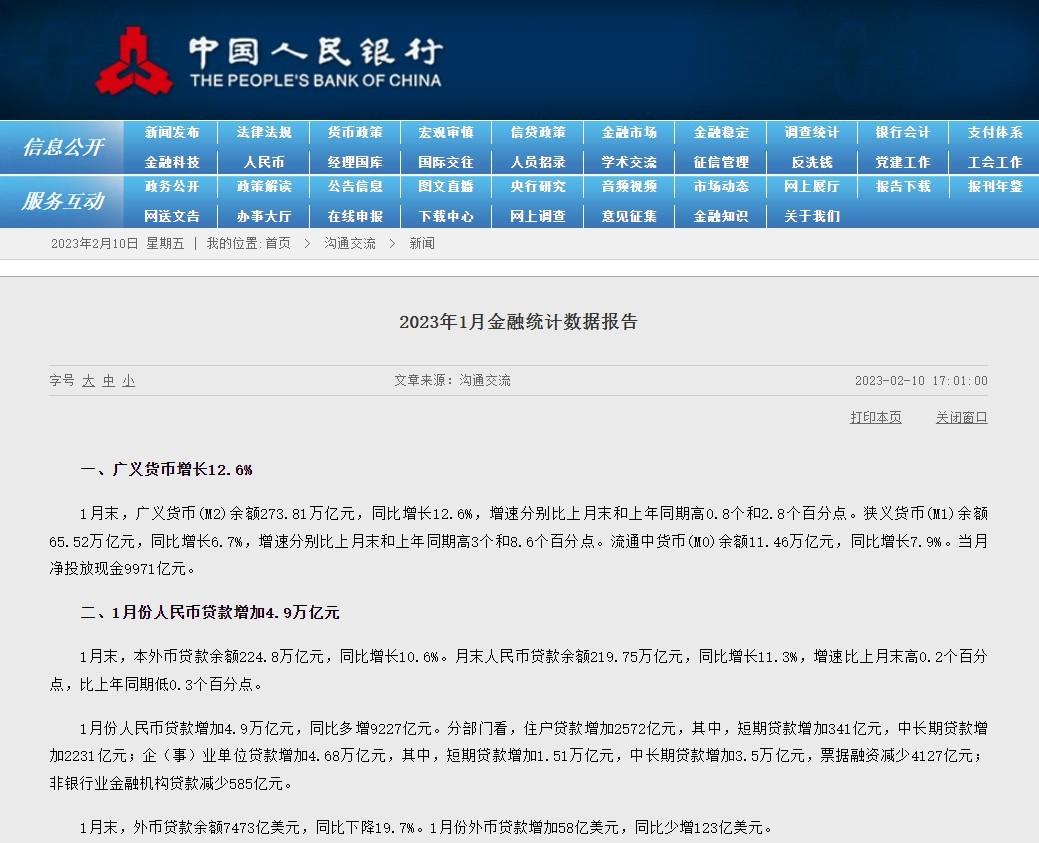This screenshot has width=1039, height=843.
Task: Open the 反洗钱 menu entry
Action: tap(812, 162)
